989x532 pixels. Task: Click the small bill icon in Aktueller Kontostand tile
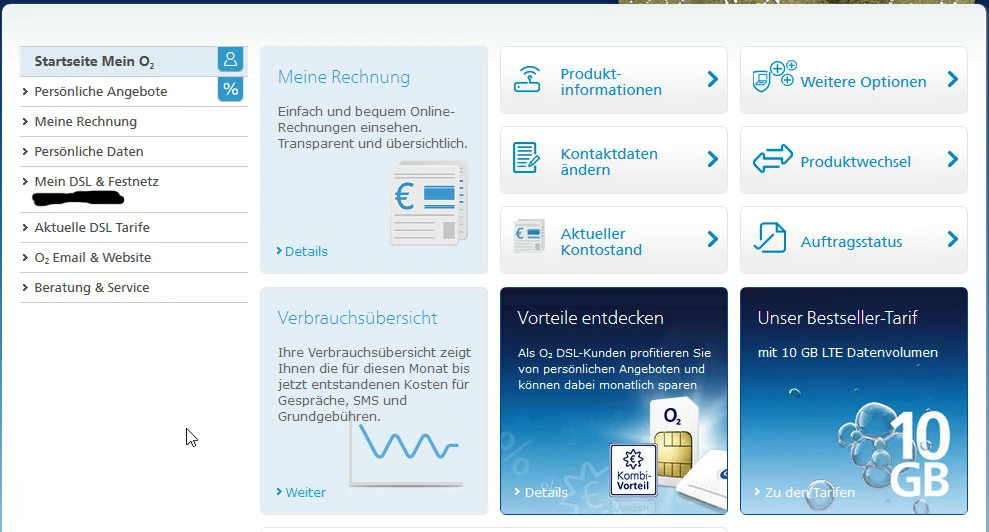point(529,237)
